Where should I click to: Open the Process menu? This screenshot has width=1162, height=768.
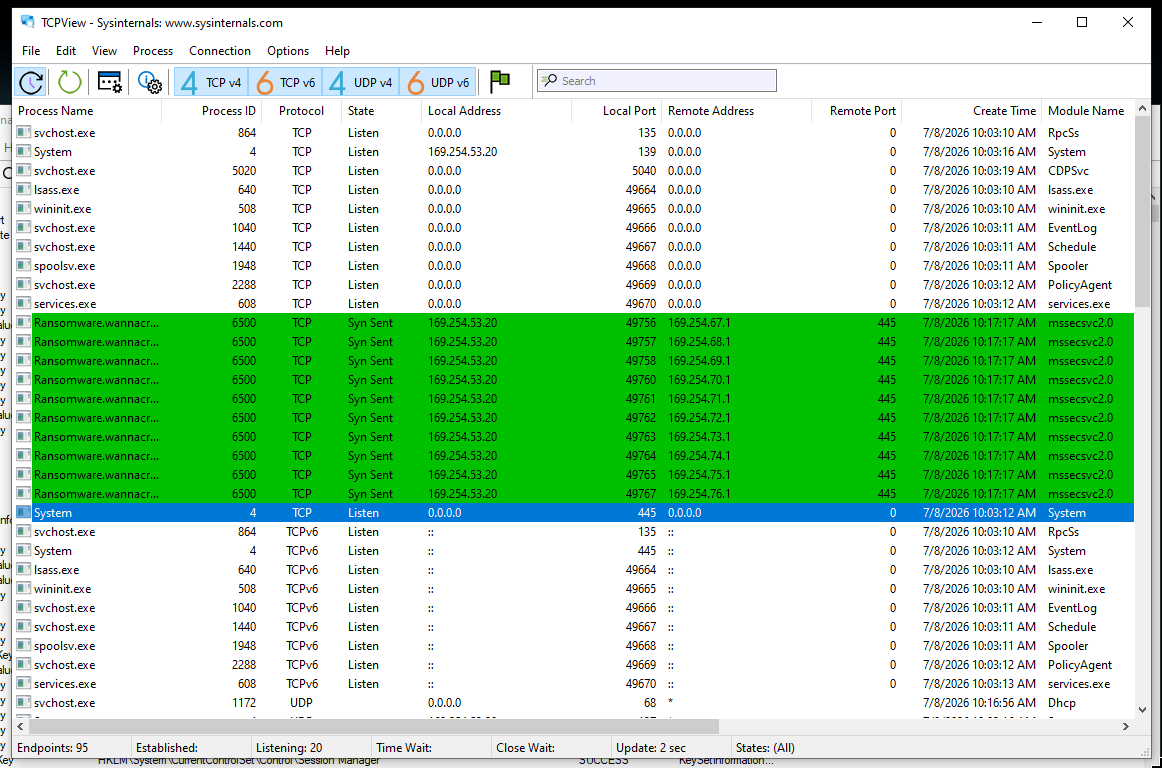153,51
